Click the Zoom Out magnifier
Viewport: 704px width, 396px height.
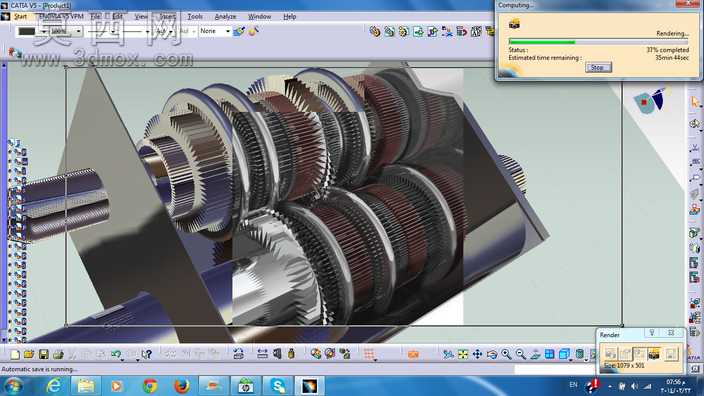[x=520, y=354]
